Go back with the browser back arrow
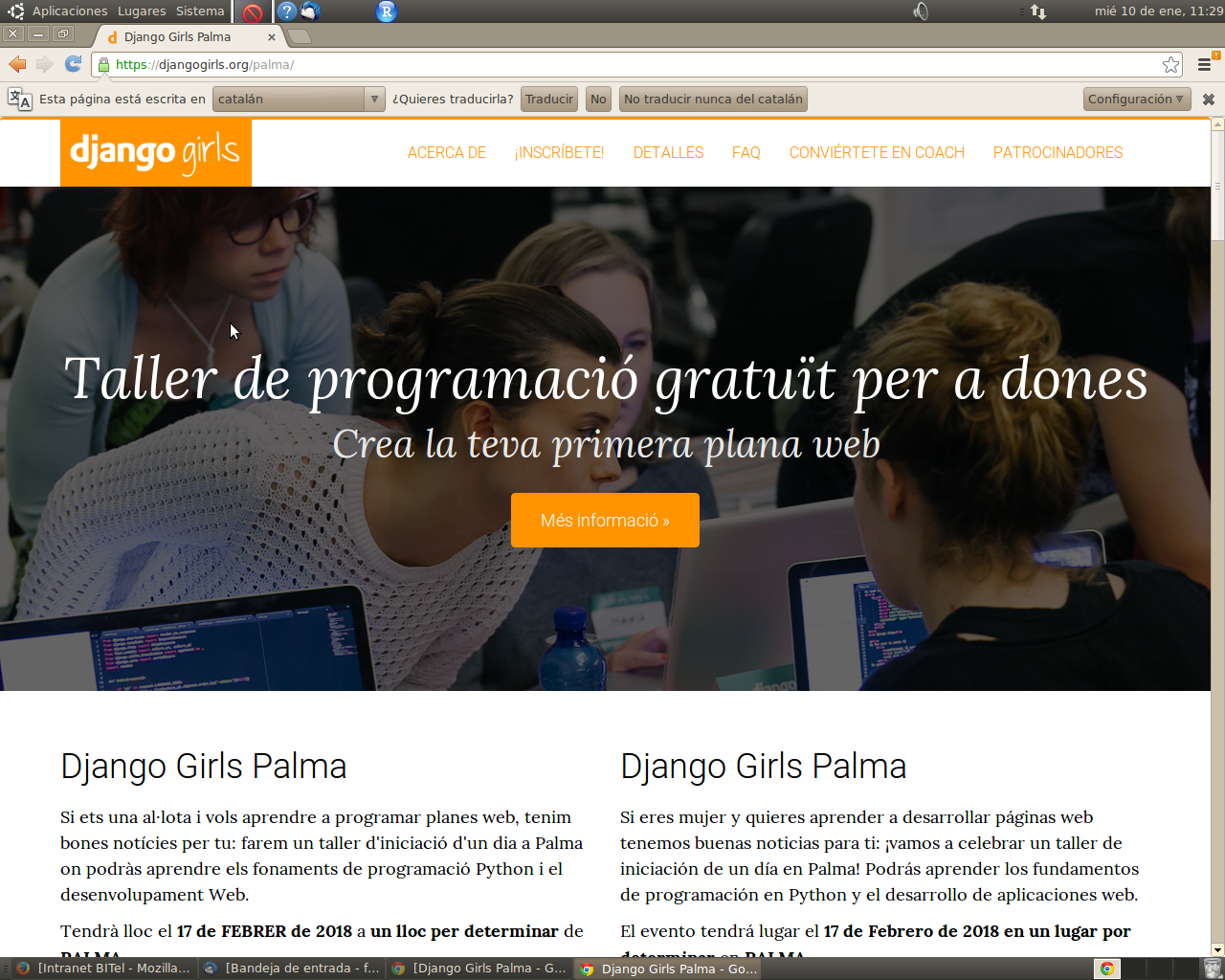Screen dimensions: 1225x980 pyautogui.click(x=17, y=64)
